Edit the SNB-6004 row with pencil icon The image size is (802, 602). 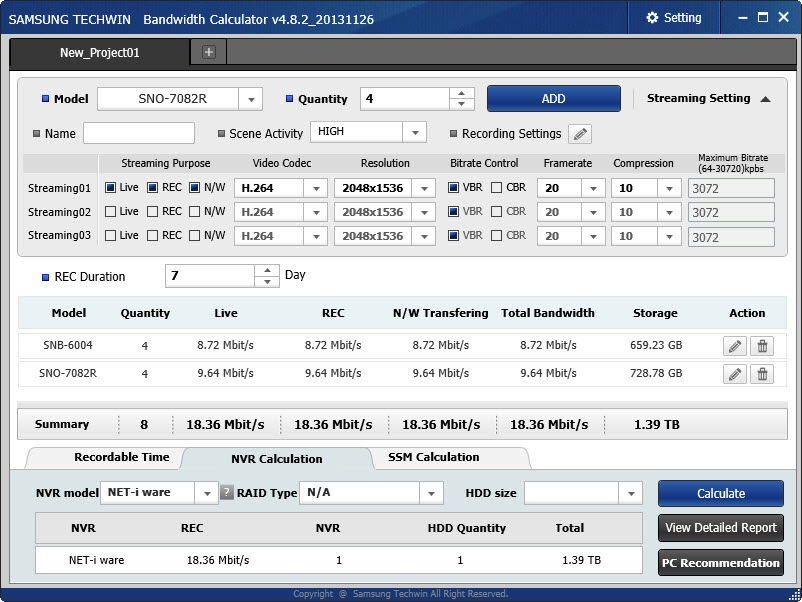[x=735, y=346]
